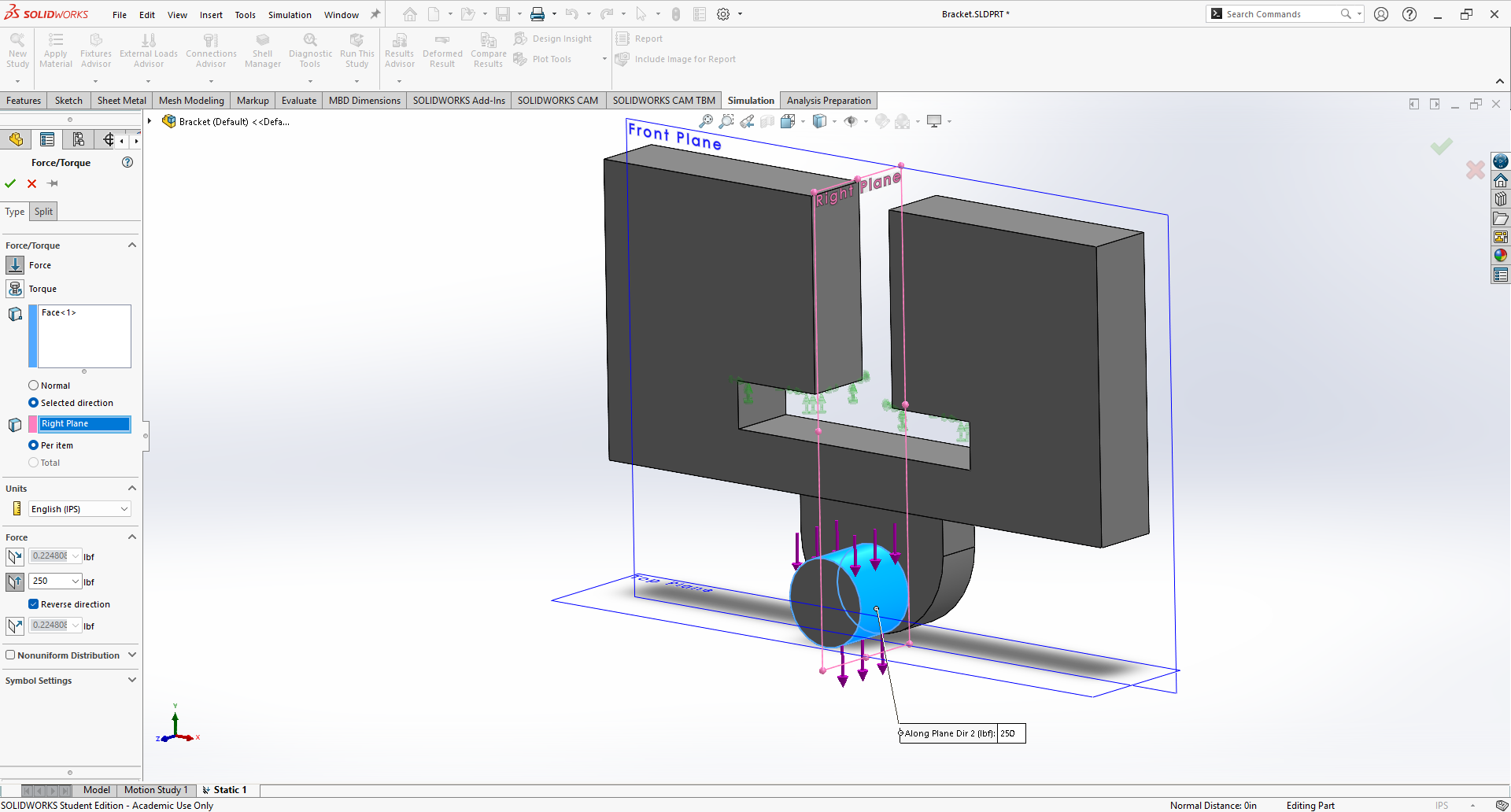The height and width of the screenshot is (812, 1511).
Task: Switch to the Model tab
Action: [x=97, y=790]
